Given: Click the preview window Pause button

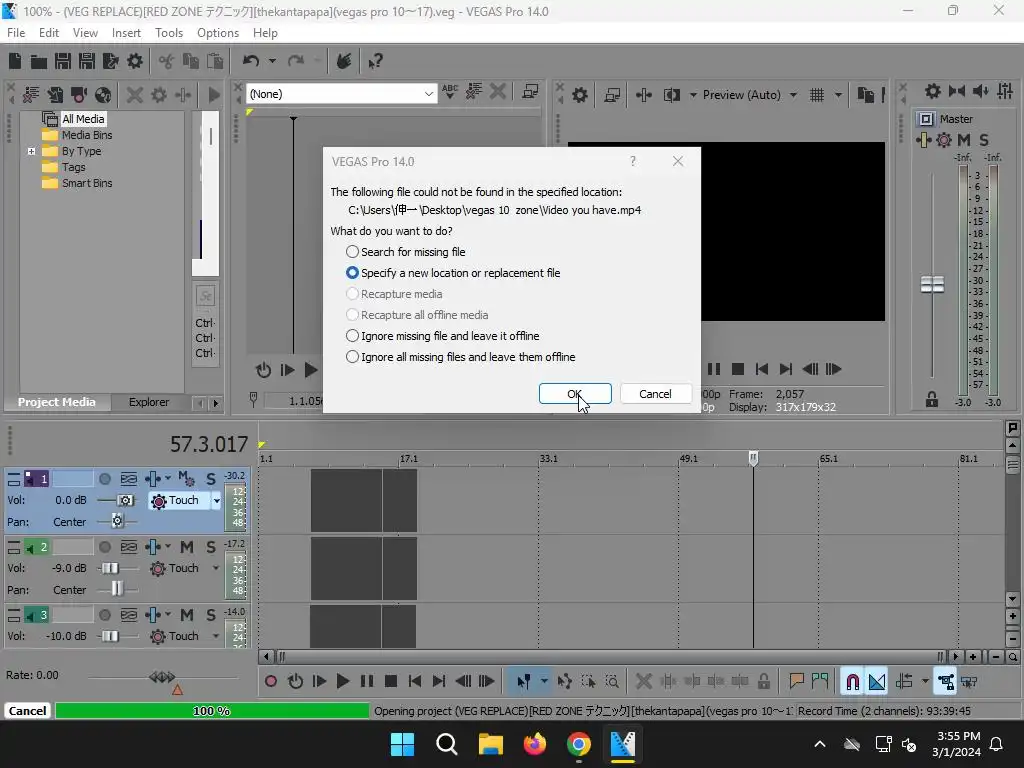Looking at the screenshot, I should pyautogui.click(x=714, y=369).
